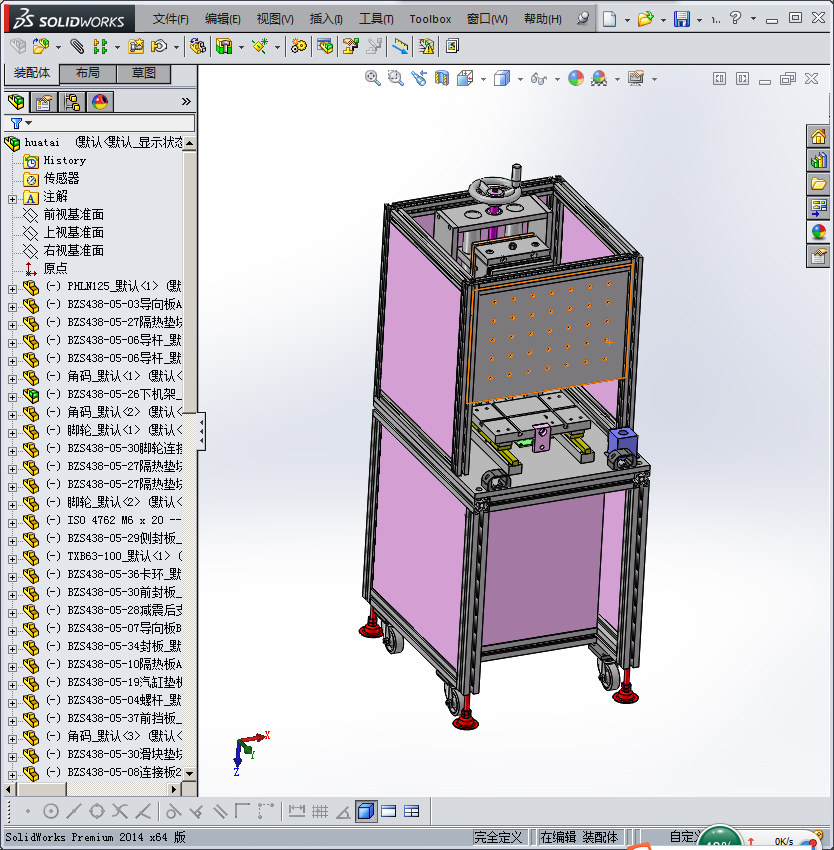This screenshot has height=850, width=834.
Task: Click the 在编辑 装配体 status text
Action: point(579,837)
